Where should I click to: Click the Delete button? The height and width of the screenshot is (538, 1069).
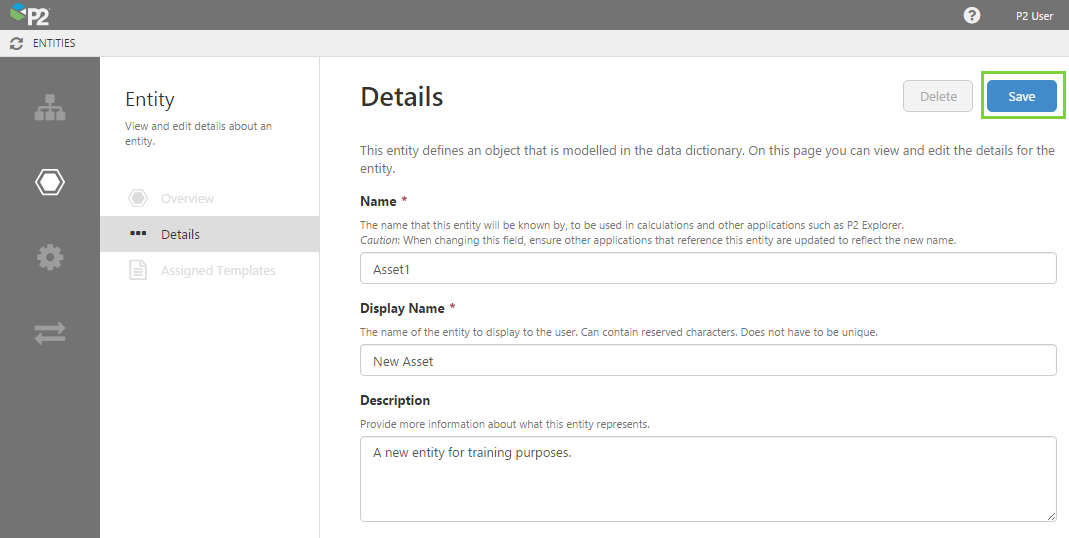click(937, 96)
